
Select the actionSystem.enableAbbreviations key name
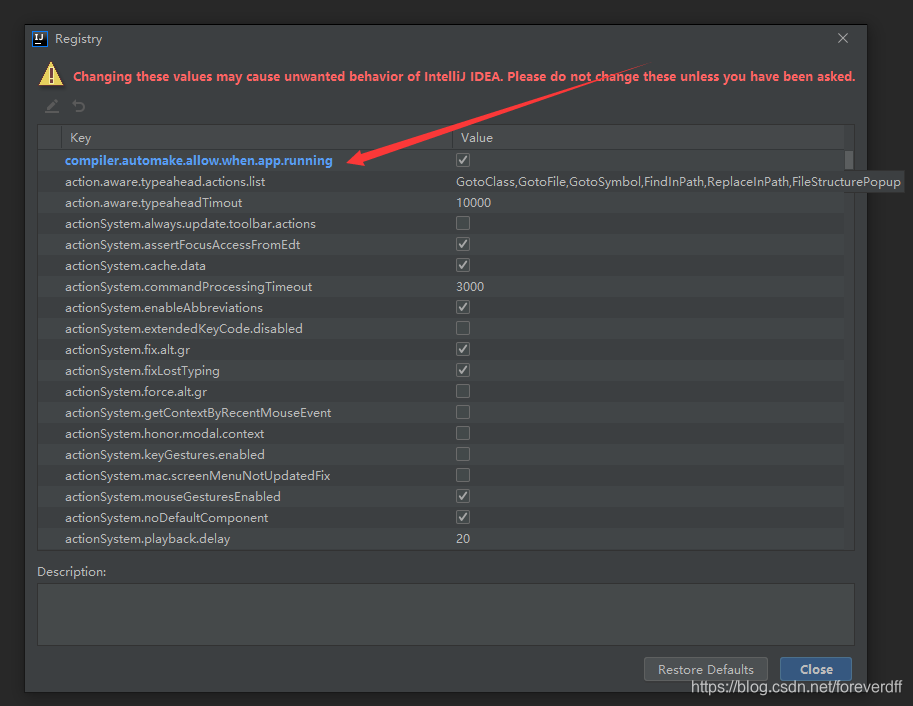point(164,308)
